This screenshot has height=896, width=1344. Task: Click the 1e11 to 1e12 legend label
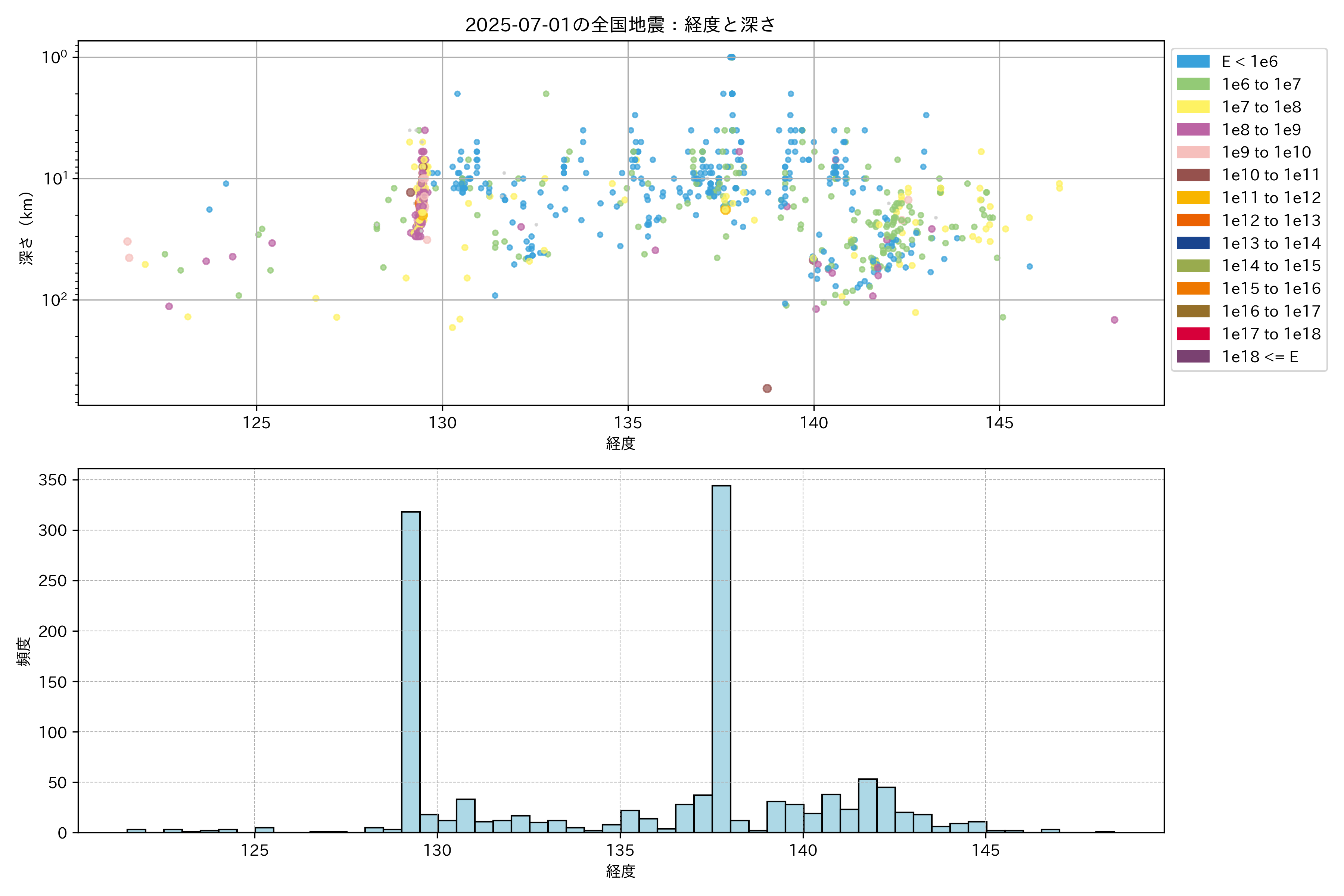click(x=1271, y=198)
